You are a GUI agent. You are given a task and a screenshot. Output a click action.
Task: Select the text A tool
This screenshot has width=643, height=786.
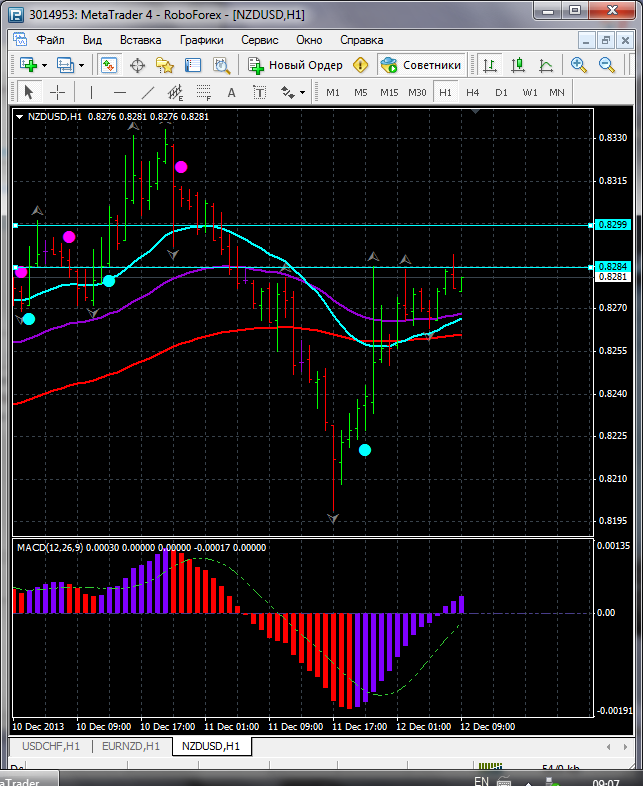(x=232, y=92)
